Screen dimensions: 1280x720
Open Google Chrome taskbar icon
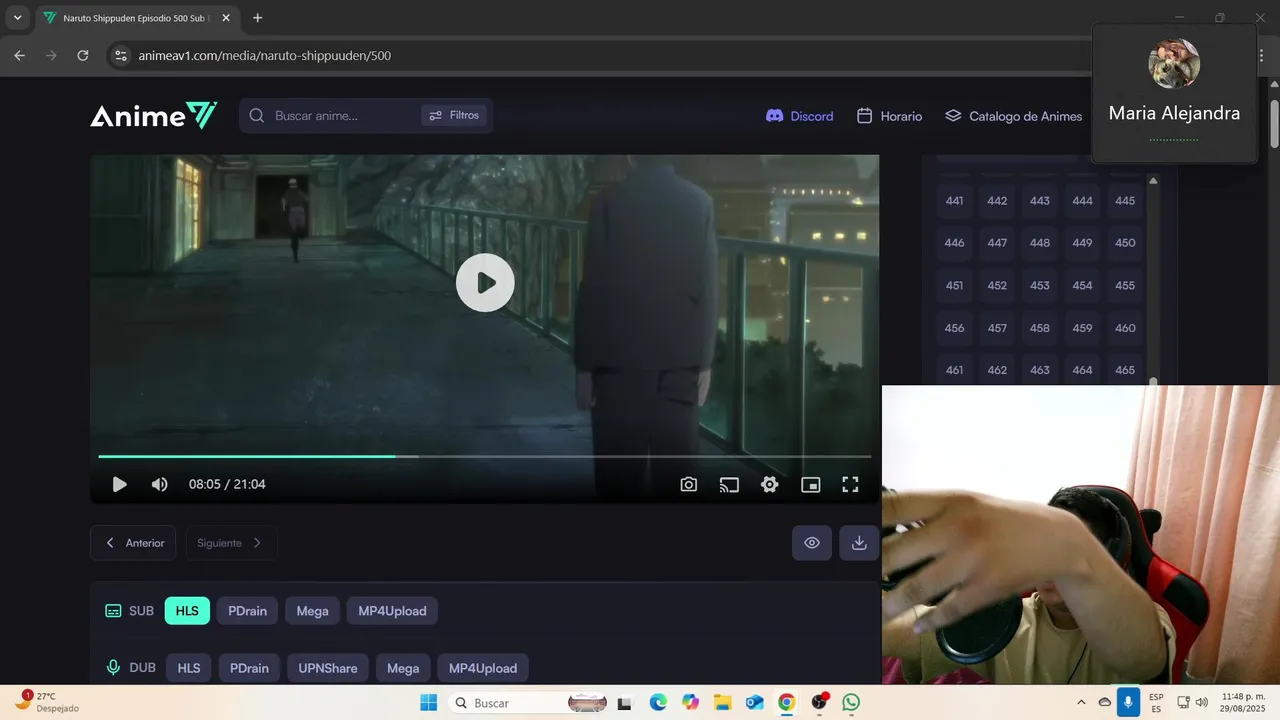(787, 703)
